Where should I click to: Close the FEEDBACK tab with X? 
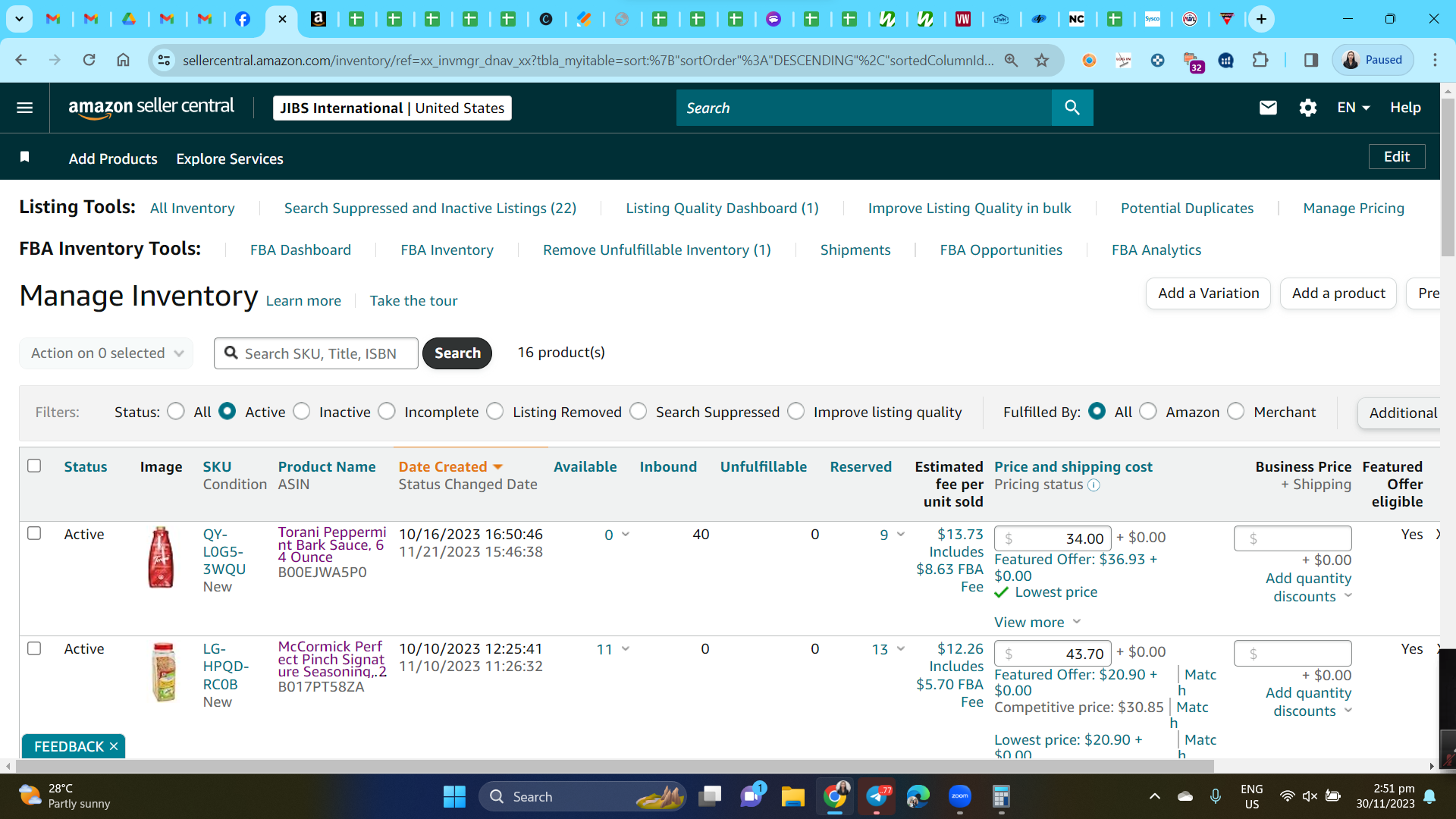tap(114, 746)
